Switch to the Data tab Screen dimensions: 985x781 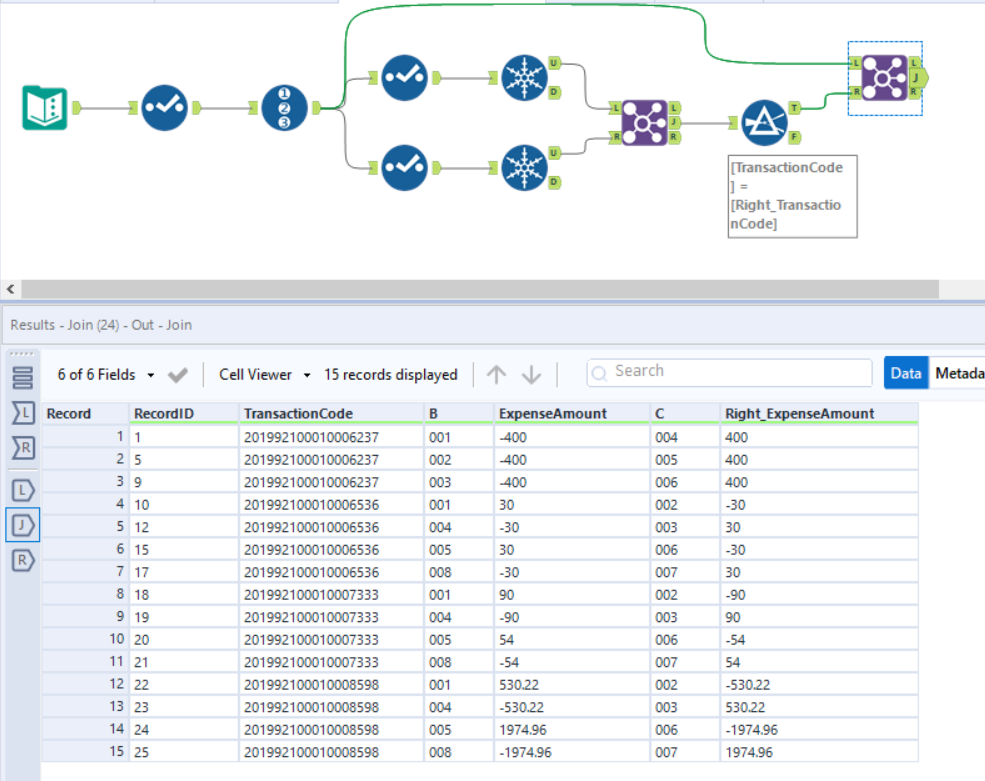pyautogui.click(x=906, y=373)
